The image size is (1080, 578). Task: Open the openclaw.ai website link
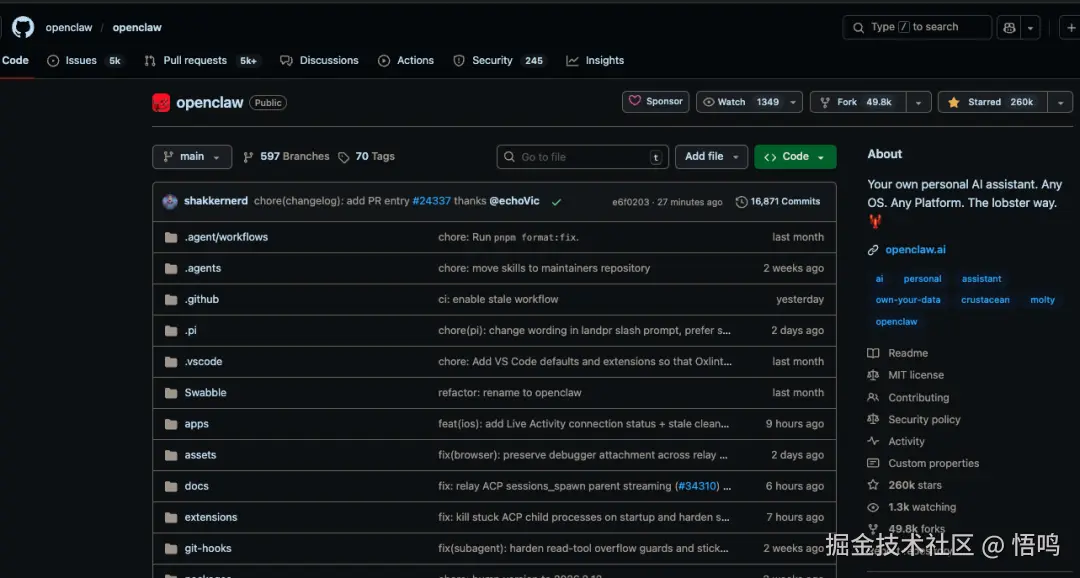coord(915,250)
